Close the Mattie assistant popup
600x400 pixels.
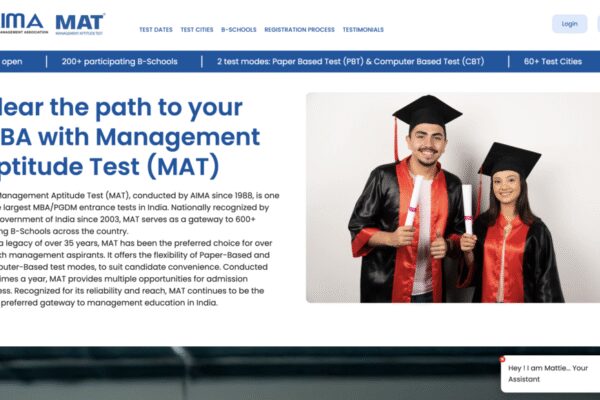tap(502, 359)
